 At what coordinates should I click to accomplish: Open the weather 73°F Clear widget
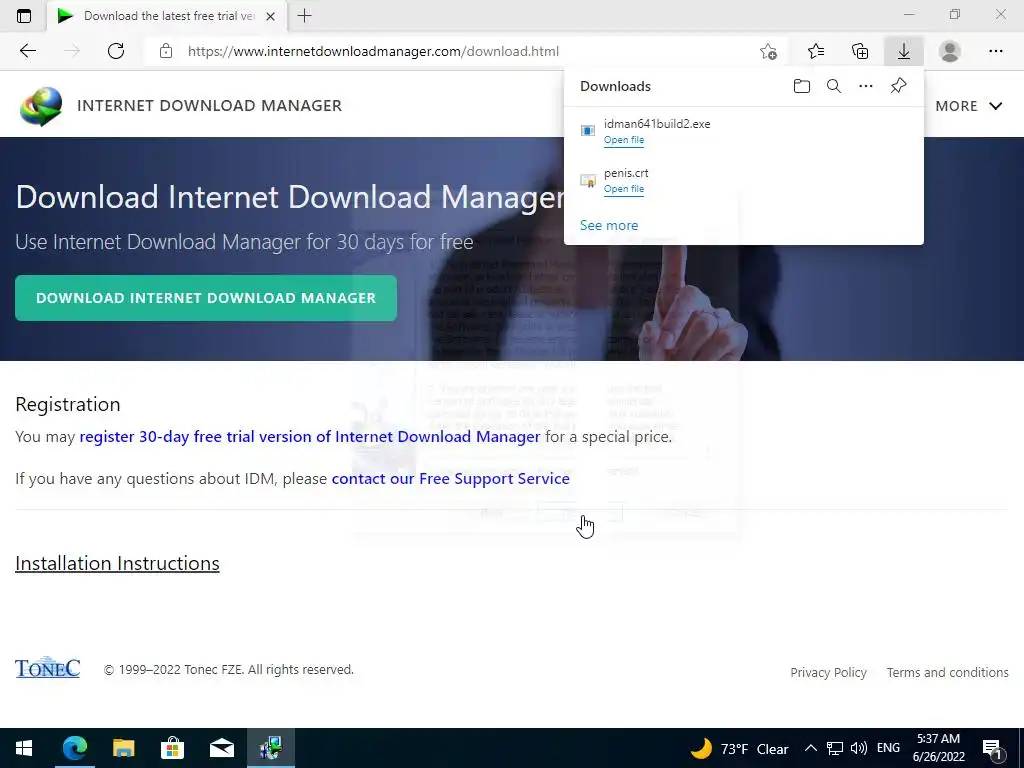coord(739,748)
